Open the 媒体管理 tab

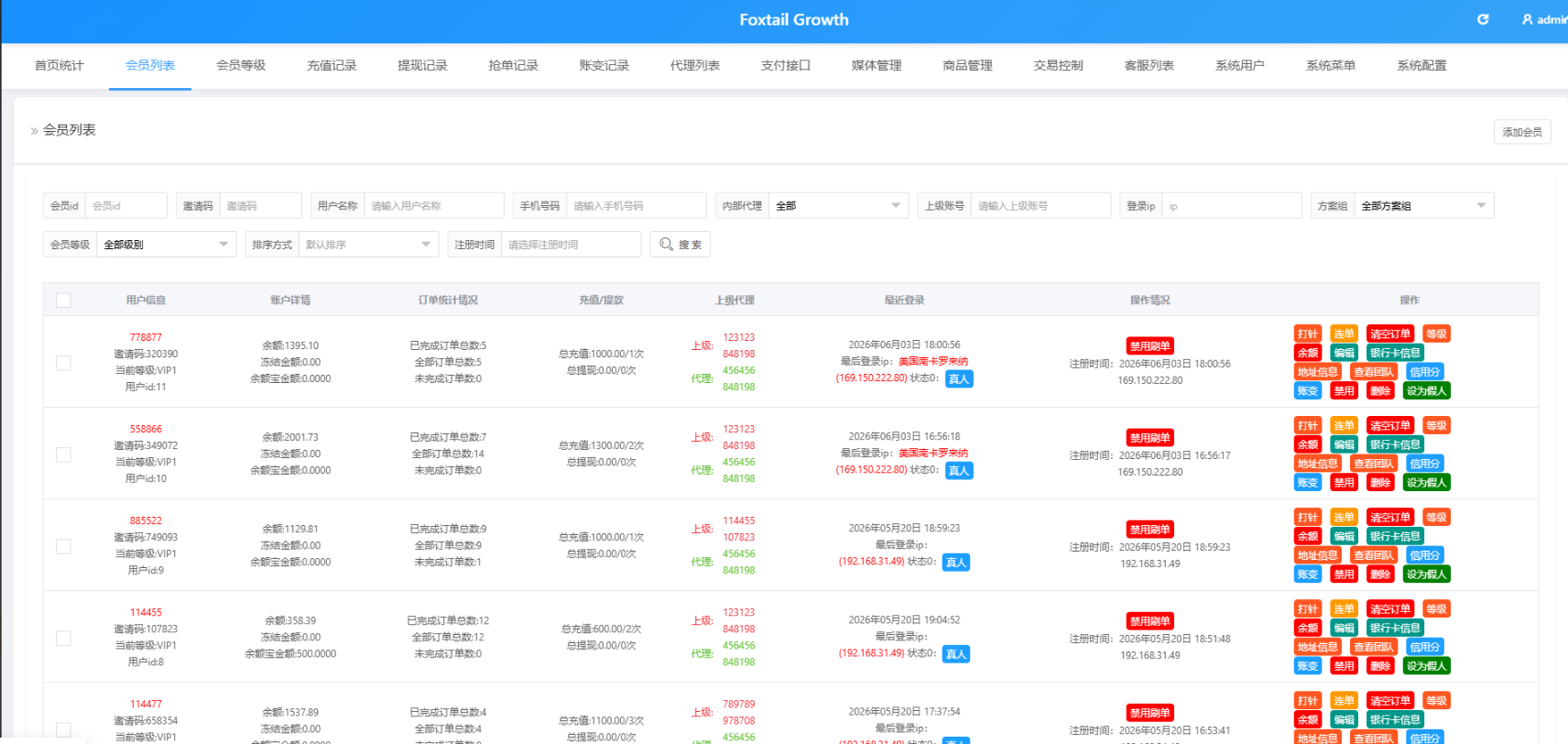coord(877,65)
